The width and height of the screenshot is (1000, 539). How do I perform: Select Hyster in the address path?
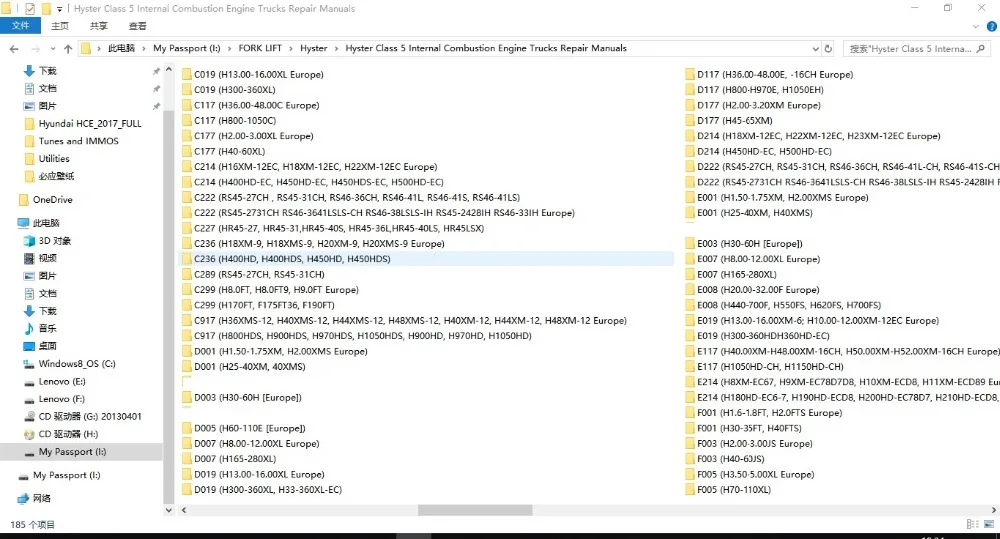tap(313, 48)
